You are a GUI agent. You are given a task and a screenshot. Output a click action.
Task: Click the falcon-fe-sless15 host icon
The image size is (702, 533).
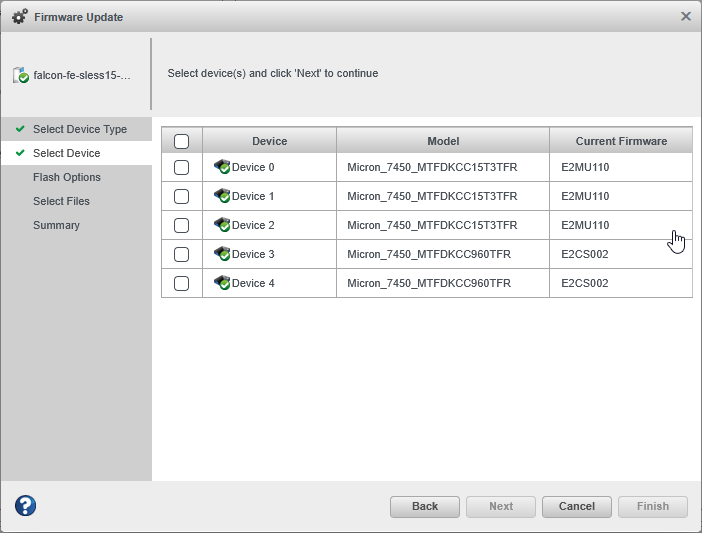pyautogui.click(x=21, y=75)
